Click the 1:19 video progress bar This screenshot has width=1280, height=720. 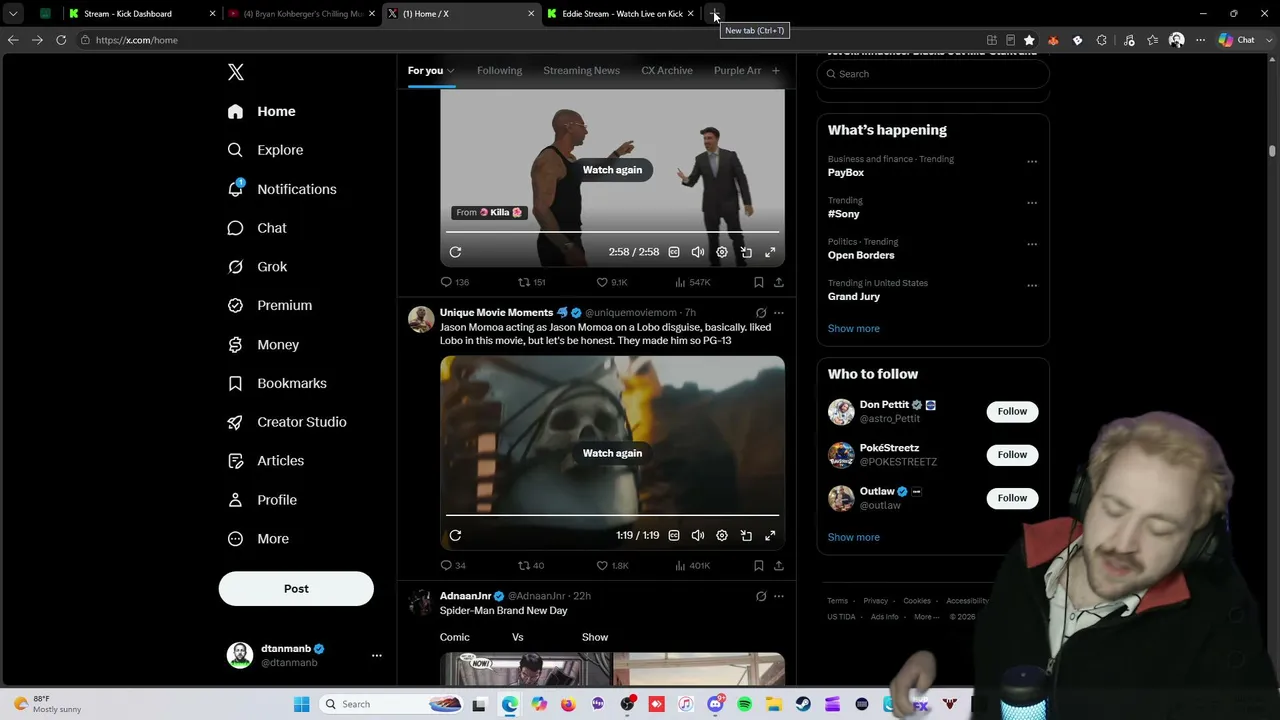(x=612, y=516)
